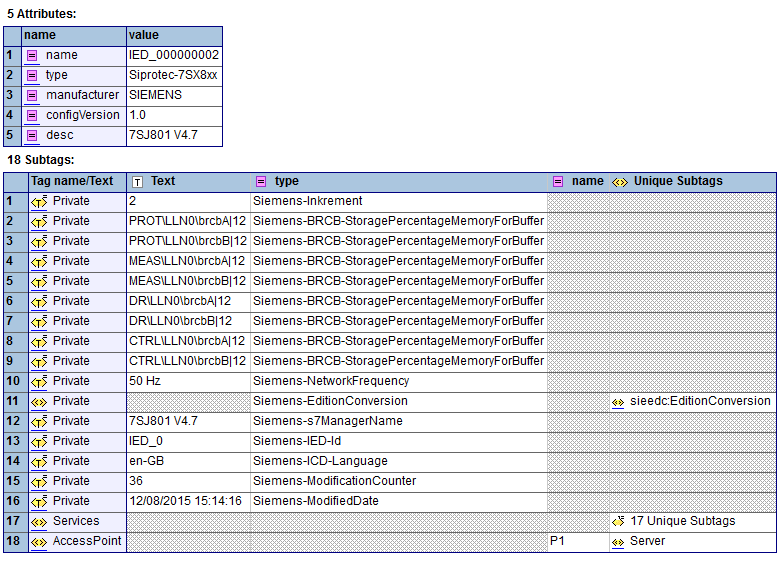Click the Text column header 'T' icon
The height and width of the screenshot is (561, 784).
click(138, 182)
